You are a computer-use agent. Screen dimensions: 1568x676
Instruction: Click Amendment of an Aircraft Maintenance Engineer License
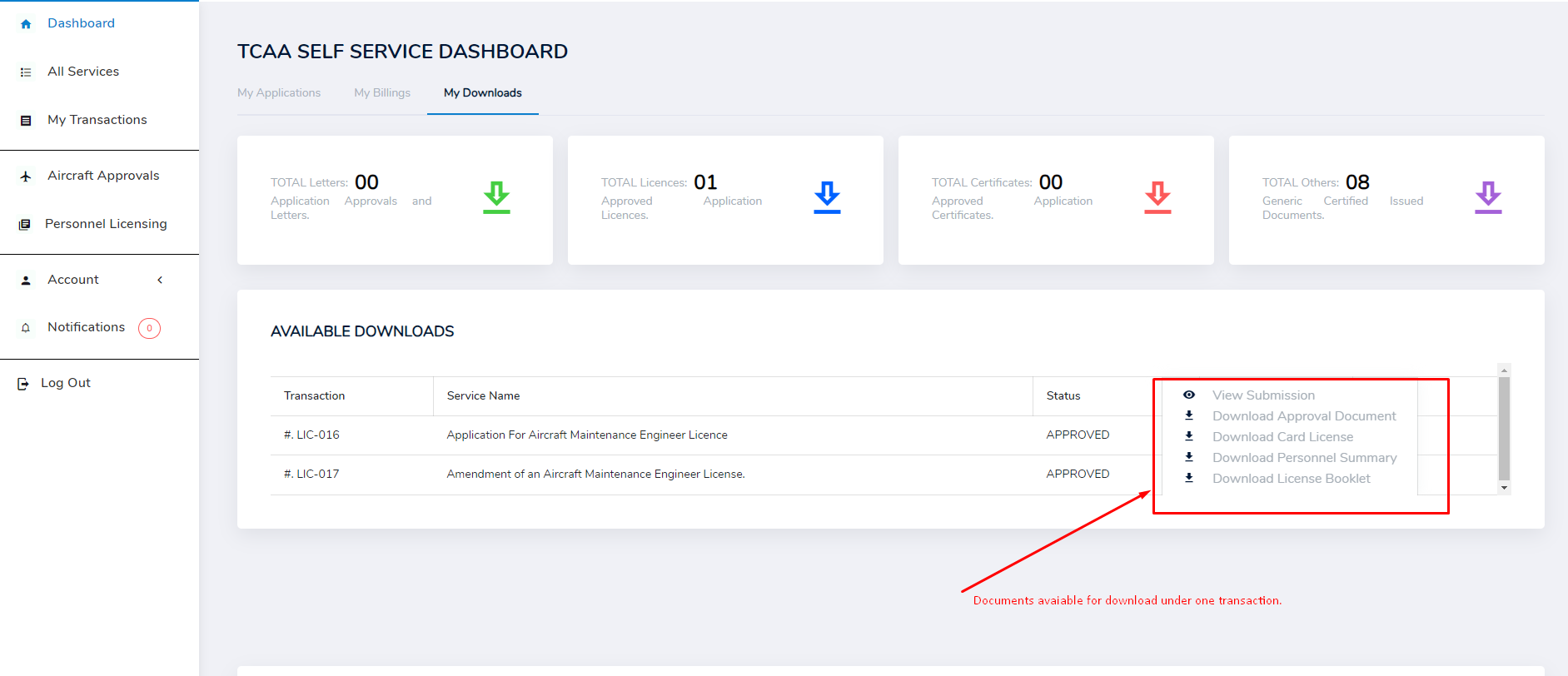click(x=595, y=474)
